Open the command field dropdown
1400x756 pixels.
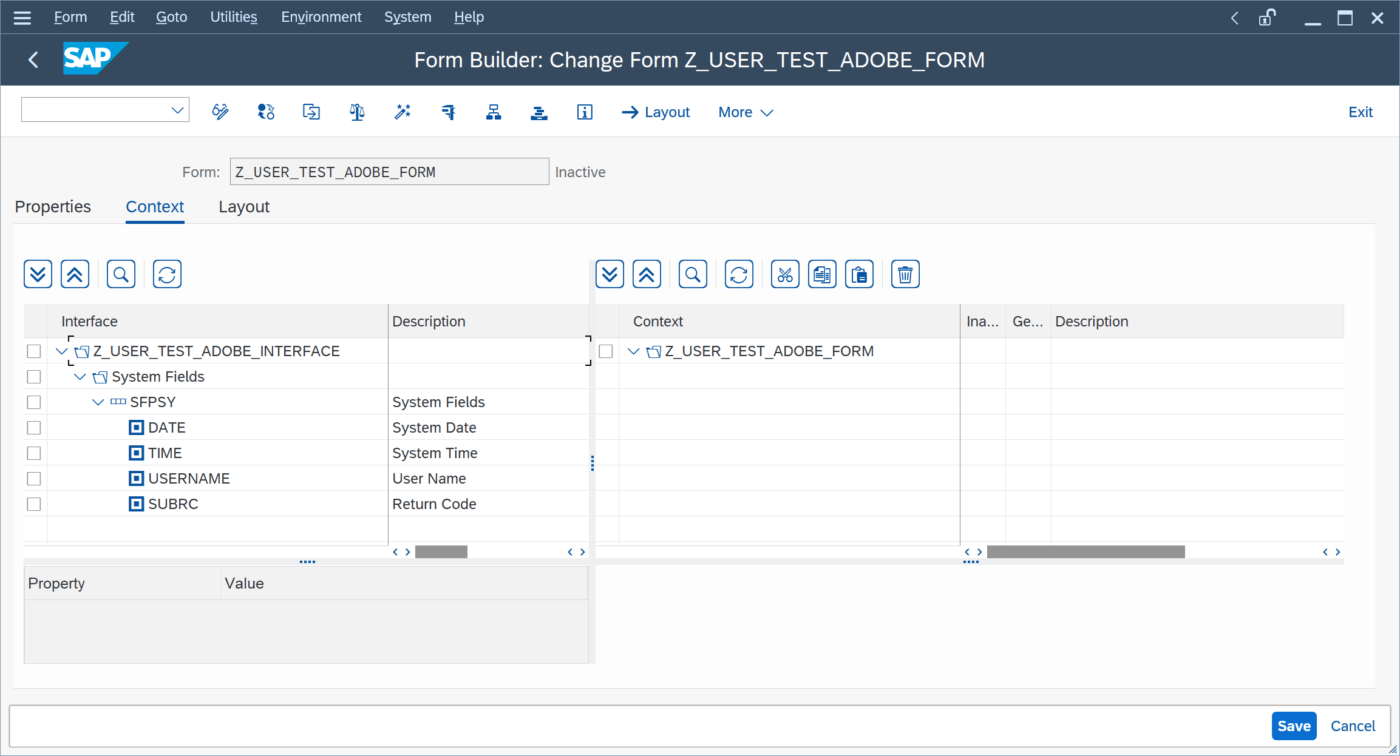pyautogui.click(x=177, y=110)
